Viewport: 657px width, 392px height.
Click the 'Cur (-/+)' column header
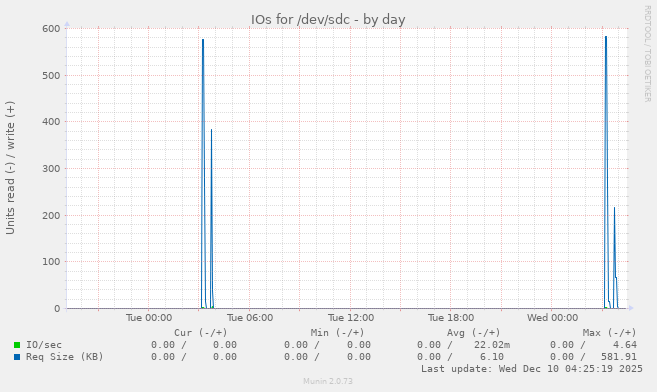(x=201, y=333)
